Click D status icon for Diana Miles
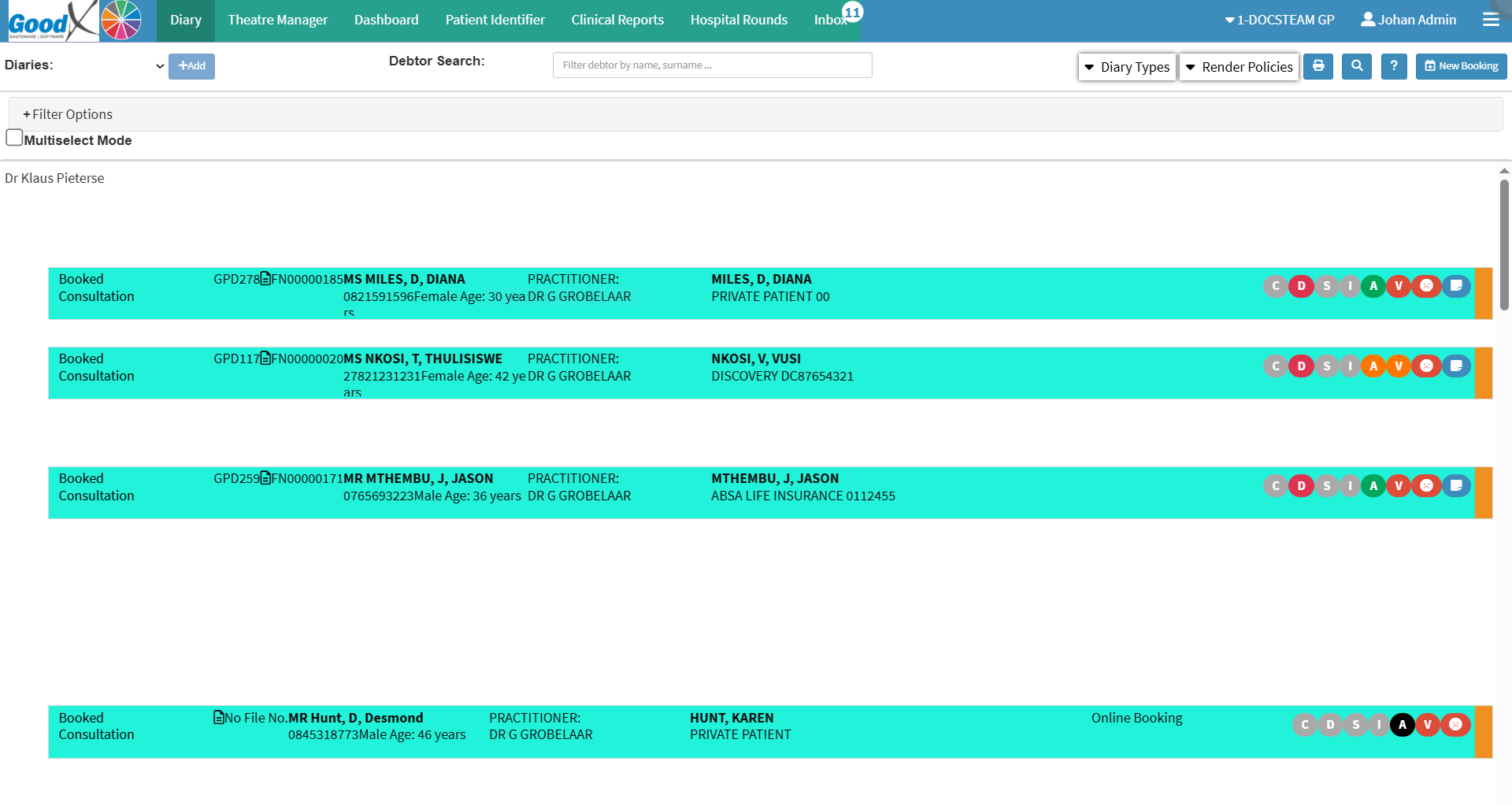Image resolution: width=1512 pixels, height=806 pixels. [x=1301, y=286]
